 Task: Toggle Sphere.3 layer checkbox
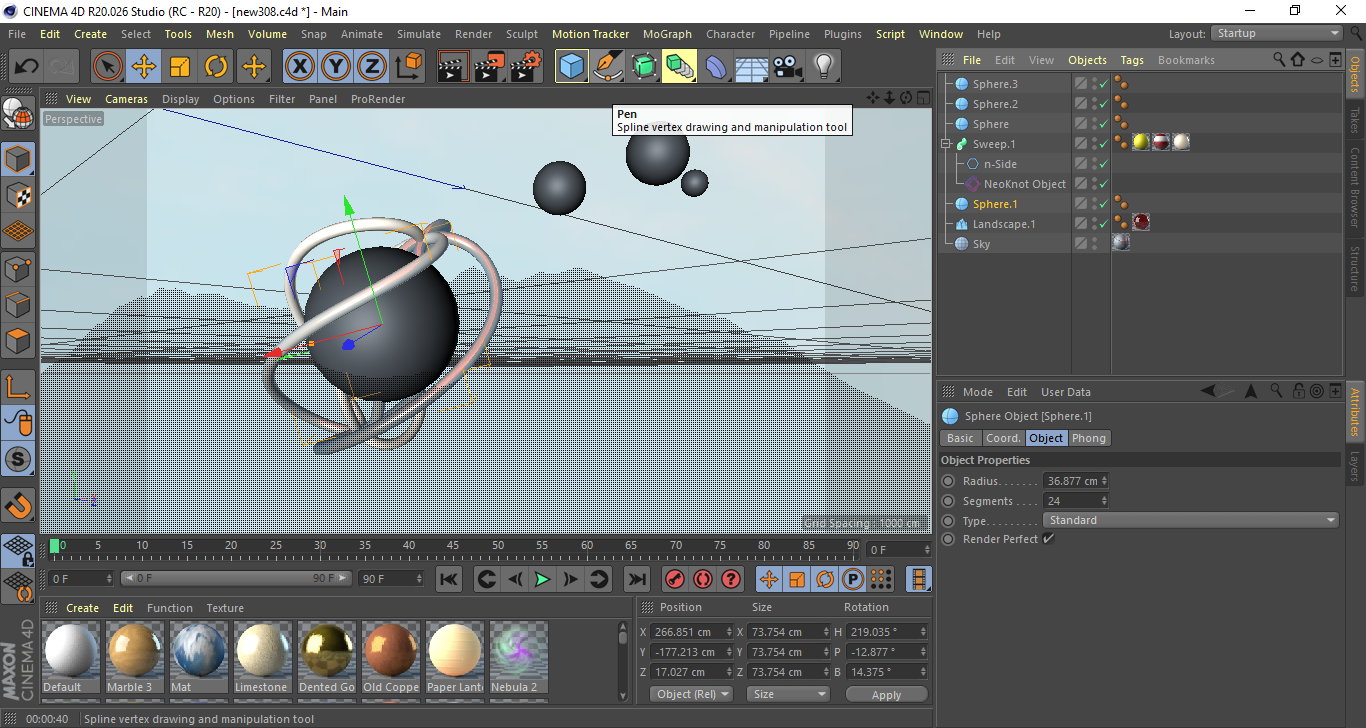click(x=1081, y=84)
